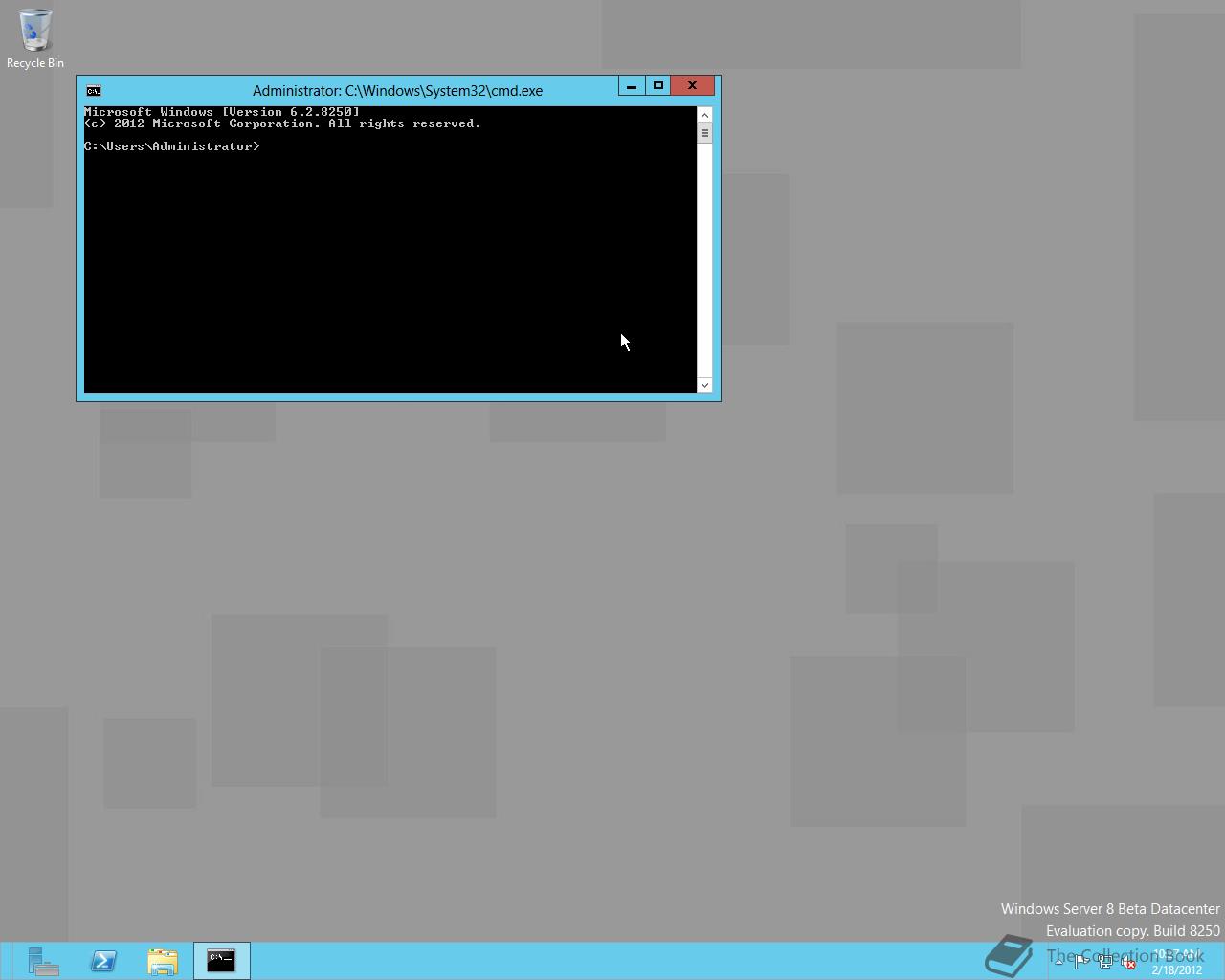Open Server Manager from the taskbar
Image resolution: width=1225 pixels, height=980 pixels.
(44, 961)
